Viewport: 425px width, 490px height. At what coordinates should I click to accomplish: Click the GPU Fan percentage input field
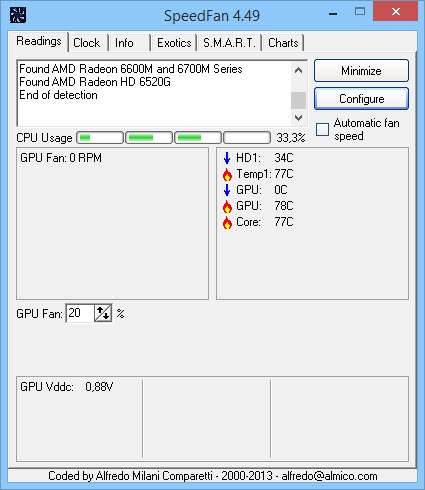80,313
